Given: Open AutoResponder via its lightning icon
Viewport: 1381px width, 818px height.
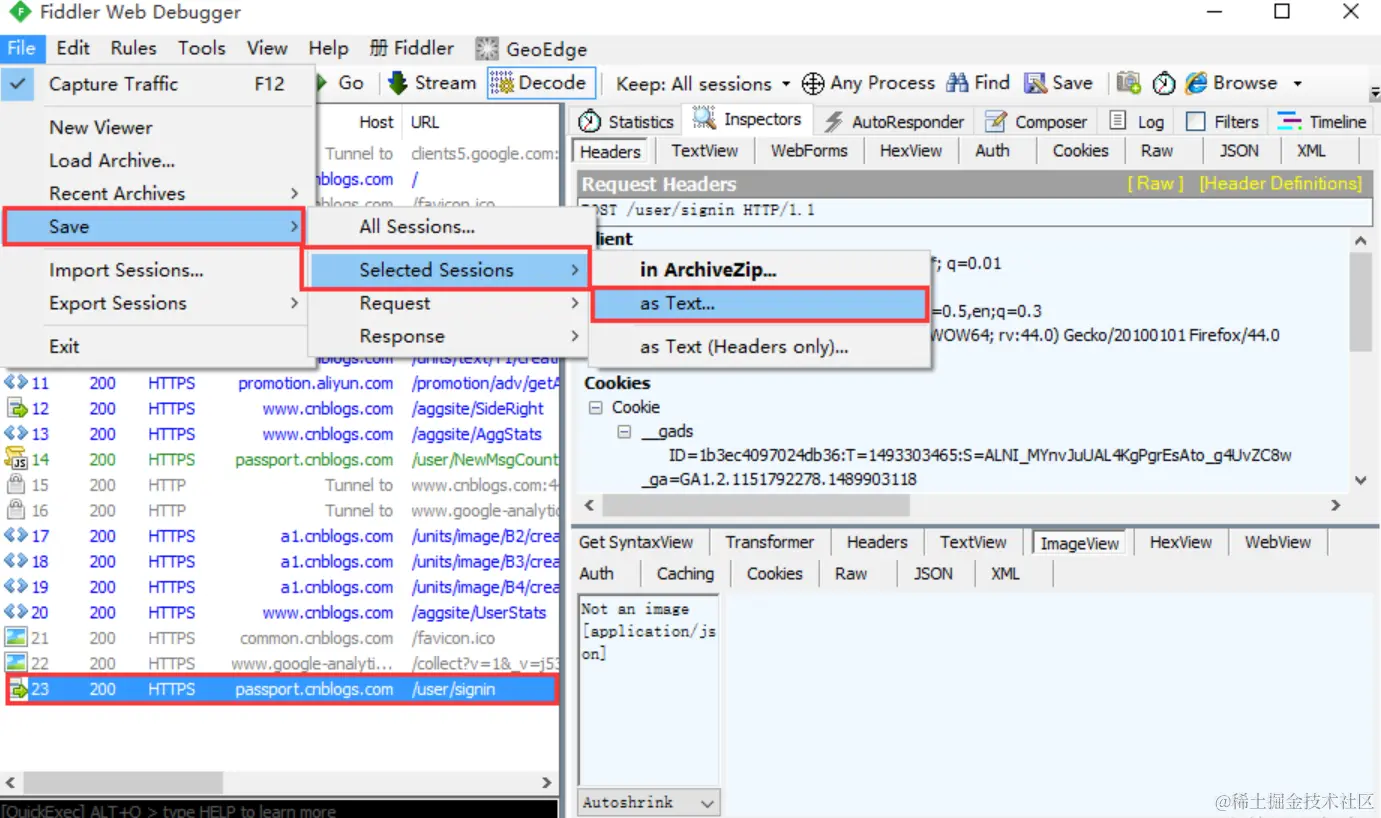Looking at the screenshot, I should point(833,122).
